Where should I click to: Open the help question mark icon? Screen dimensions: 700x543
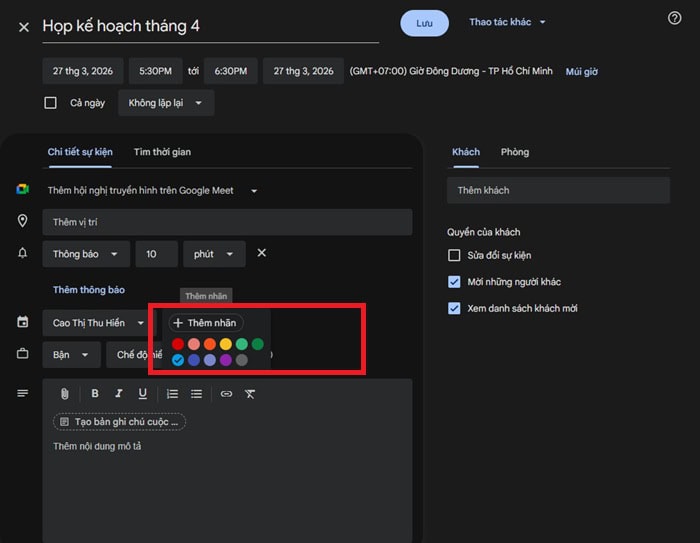point(674,19)
